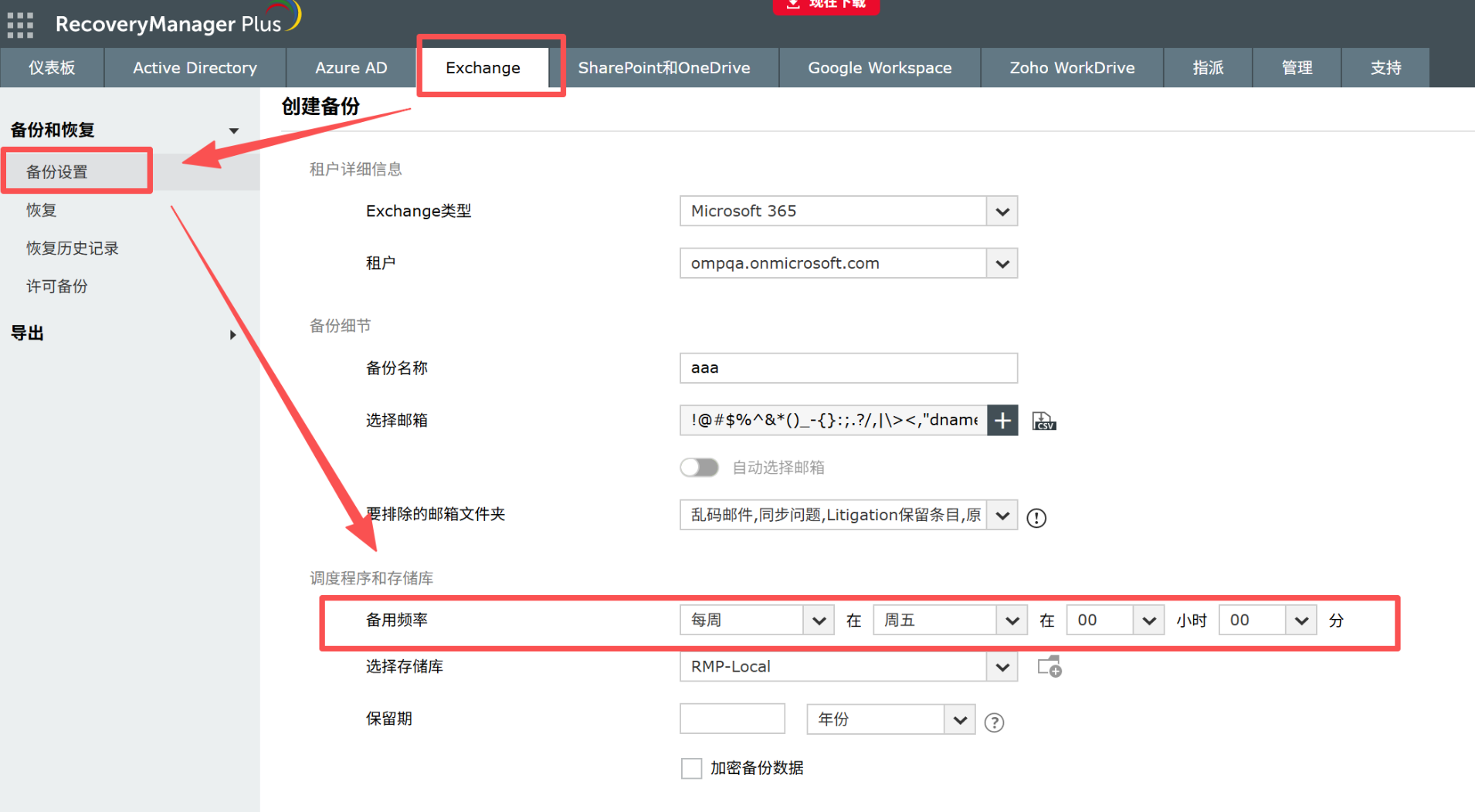Click the backup name input field
This screenshot has width=1475, height=812.
848,368
